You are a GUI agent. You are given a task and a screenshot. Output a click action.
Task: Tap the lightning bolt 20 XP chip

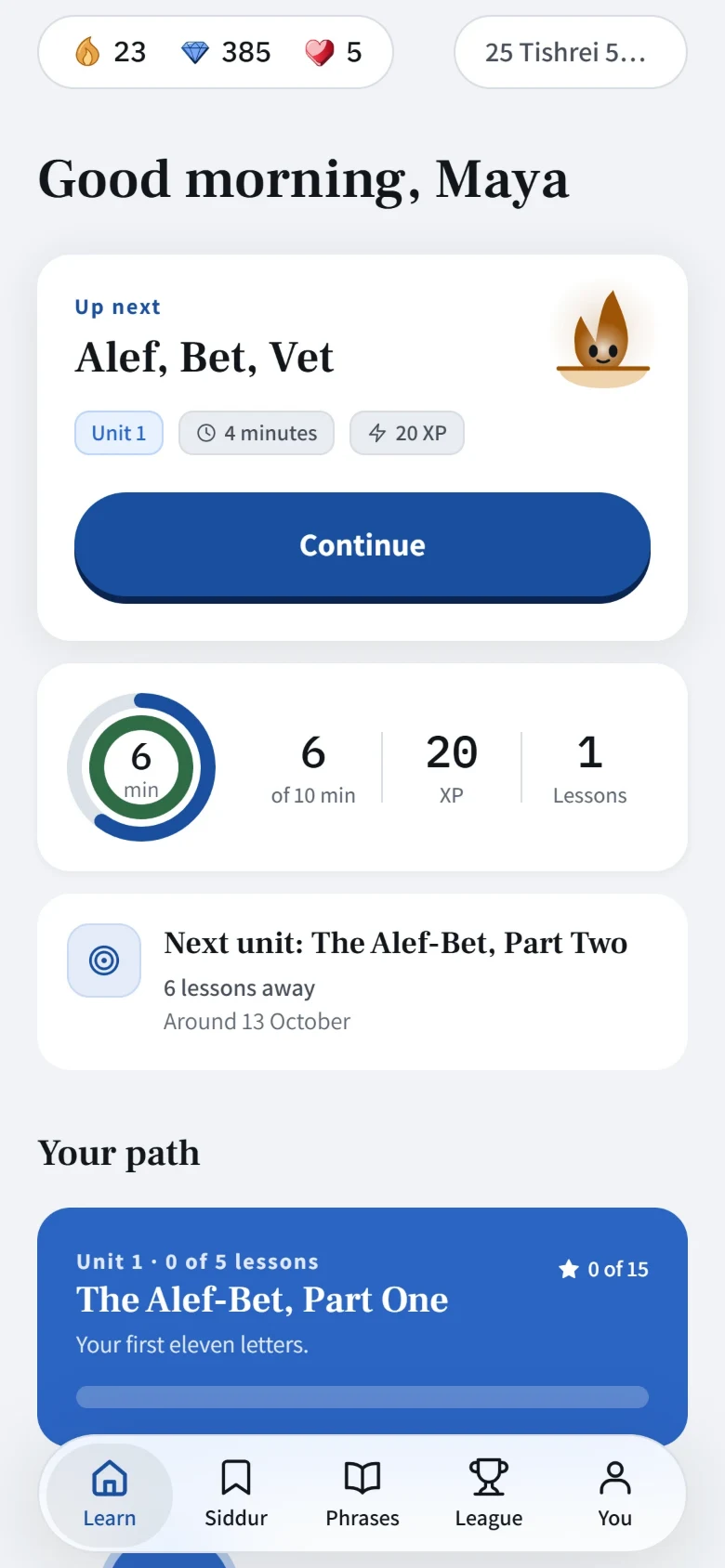pyautogui.click(x=407, y=433)
